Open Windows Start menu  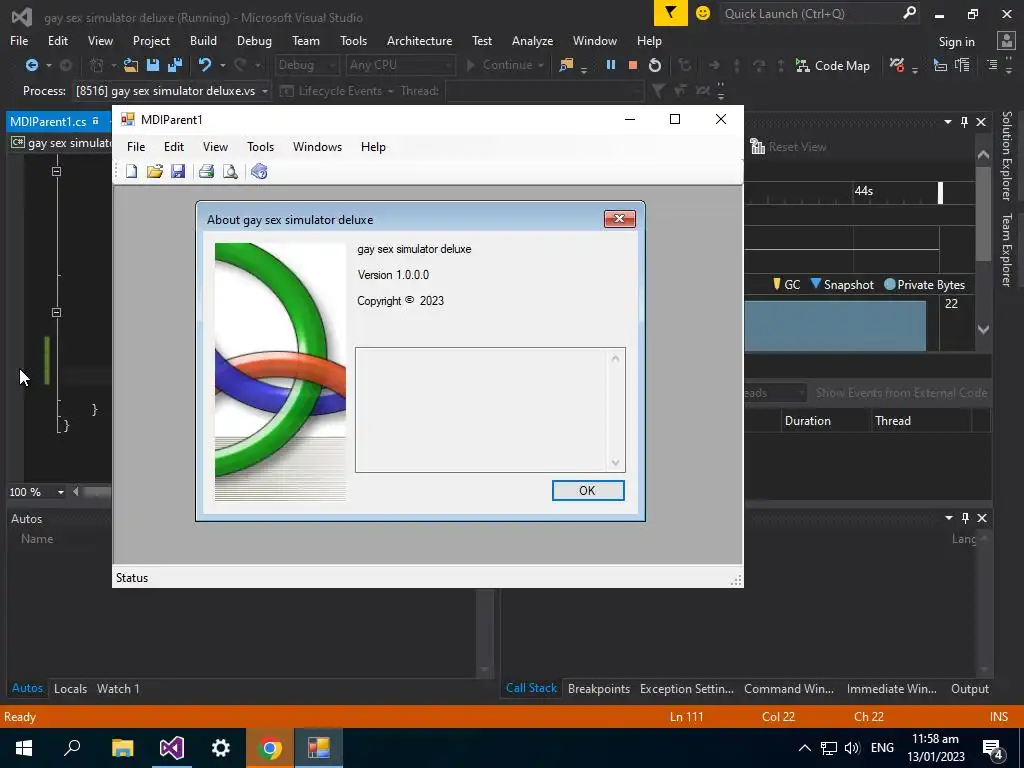pyautogui.click(x=24, y=748)
